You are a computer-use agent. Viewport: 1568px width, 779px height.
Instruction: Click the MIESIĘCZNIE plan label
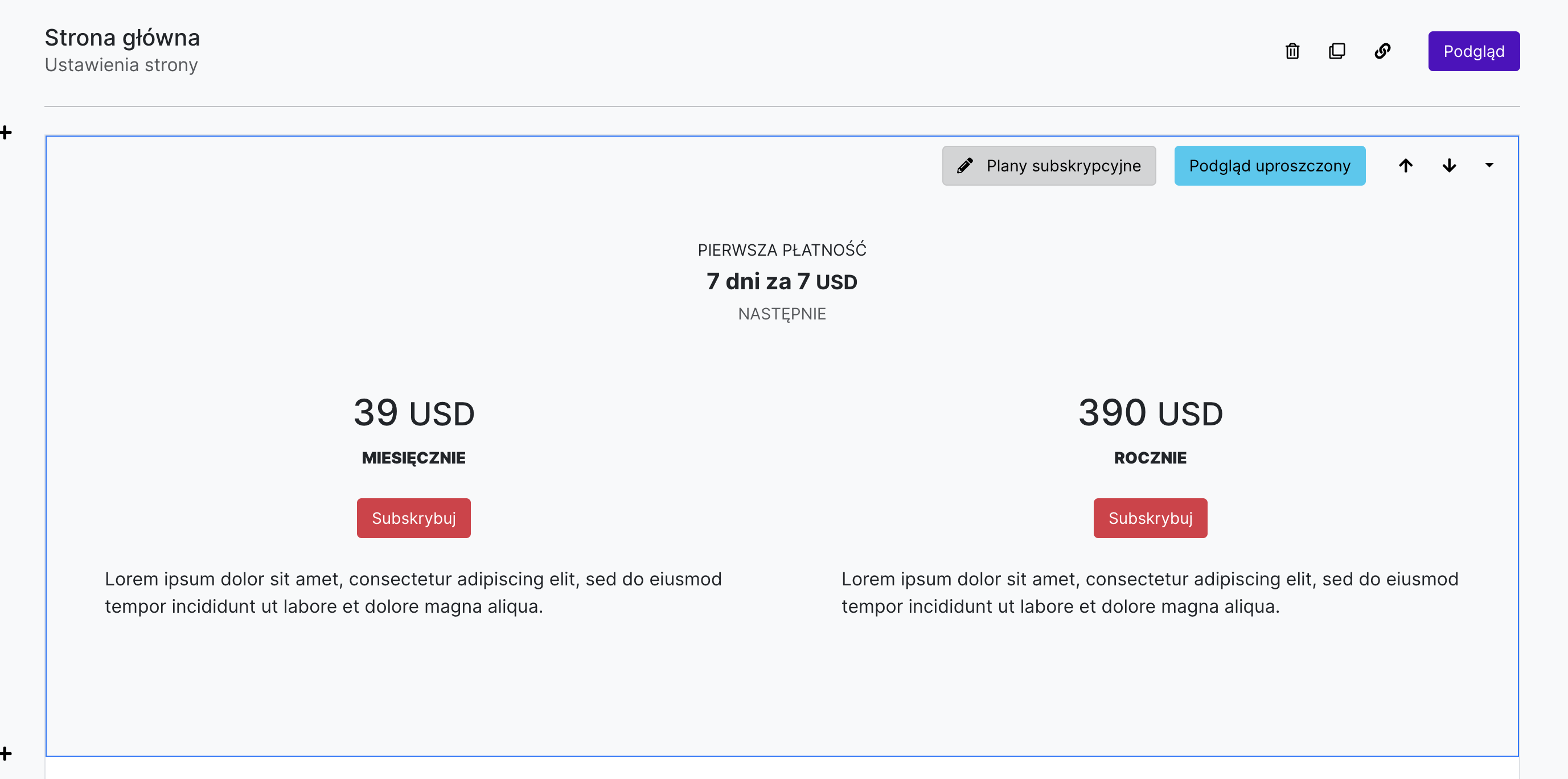pyautogui.click(x=413, y=458)
